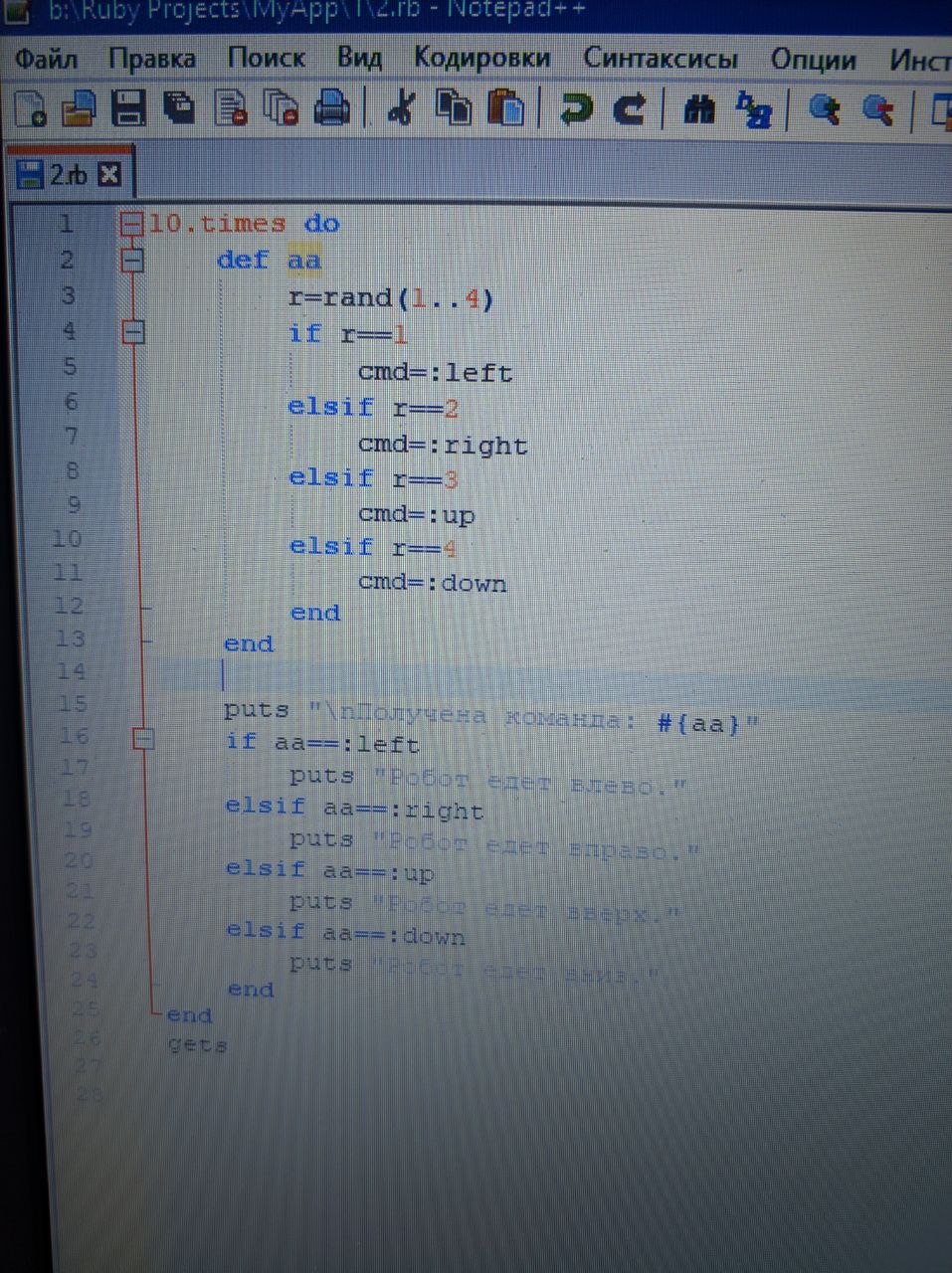The image size is (952, 1273).
Task: Click the "gets" line at the bottom
Action: [x=197, y=1045]
